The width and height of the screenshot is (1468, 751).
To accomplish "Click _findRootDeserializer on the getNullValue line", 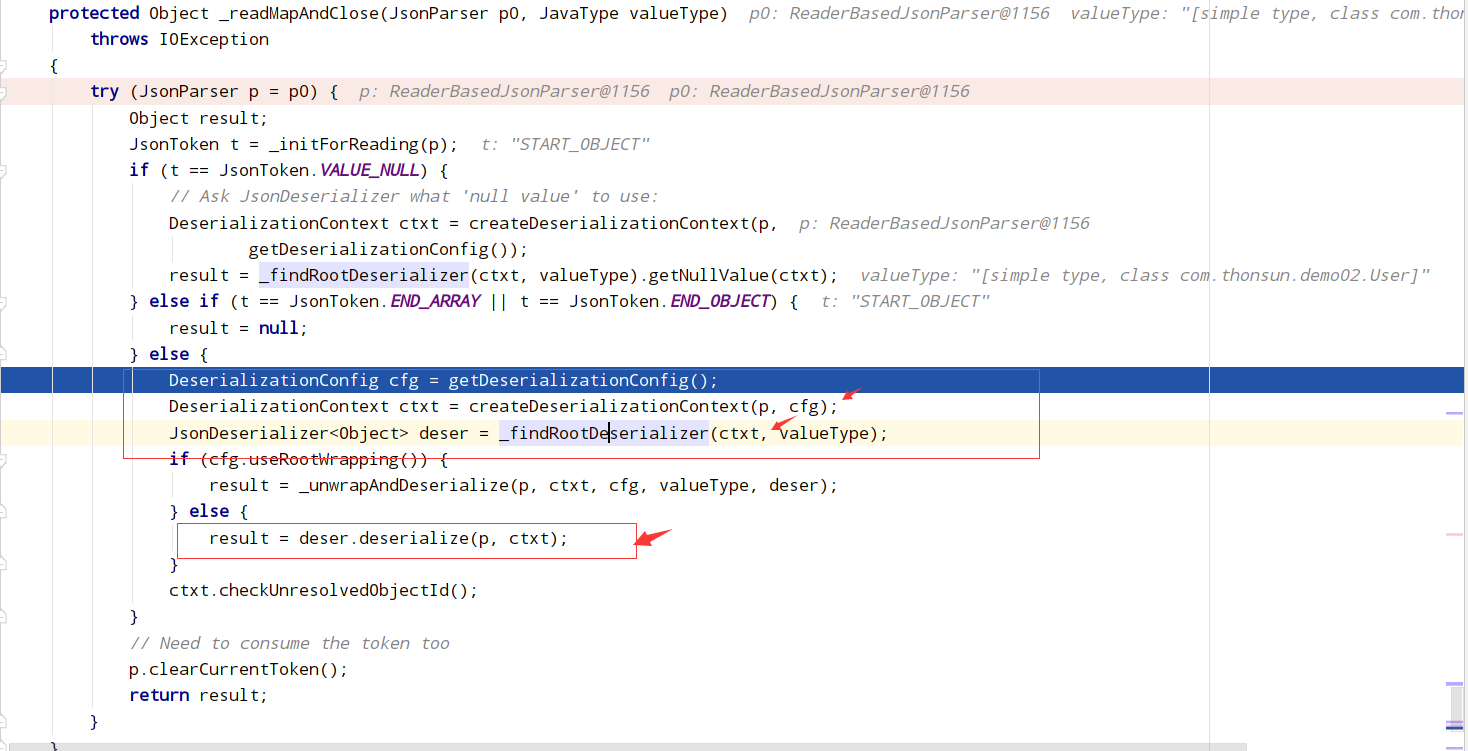I will click(x=364, y=275).
